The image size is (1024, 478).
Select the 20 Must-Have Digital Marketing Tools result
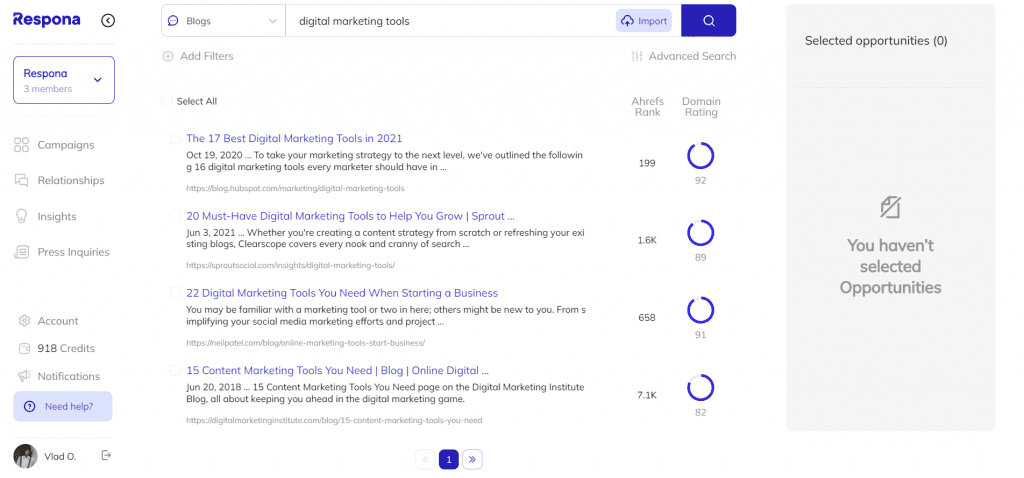click(x=175, y=215)
